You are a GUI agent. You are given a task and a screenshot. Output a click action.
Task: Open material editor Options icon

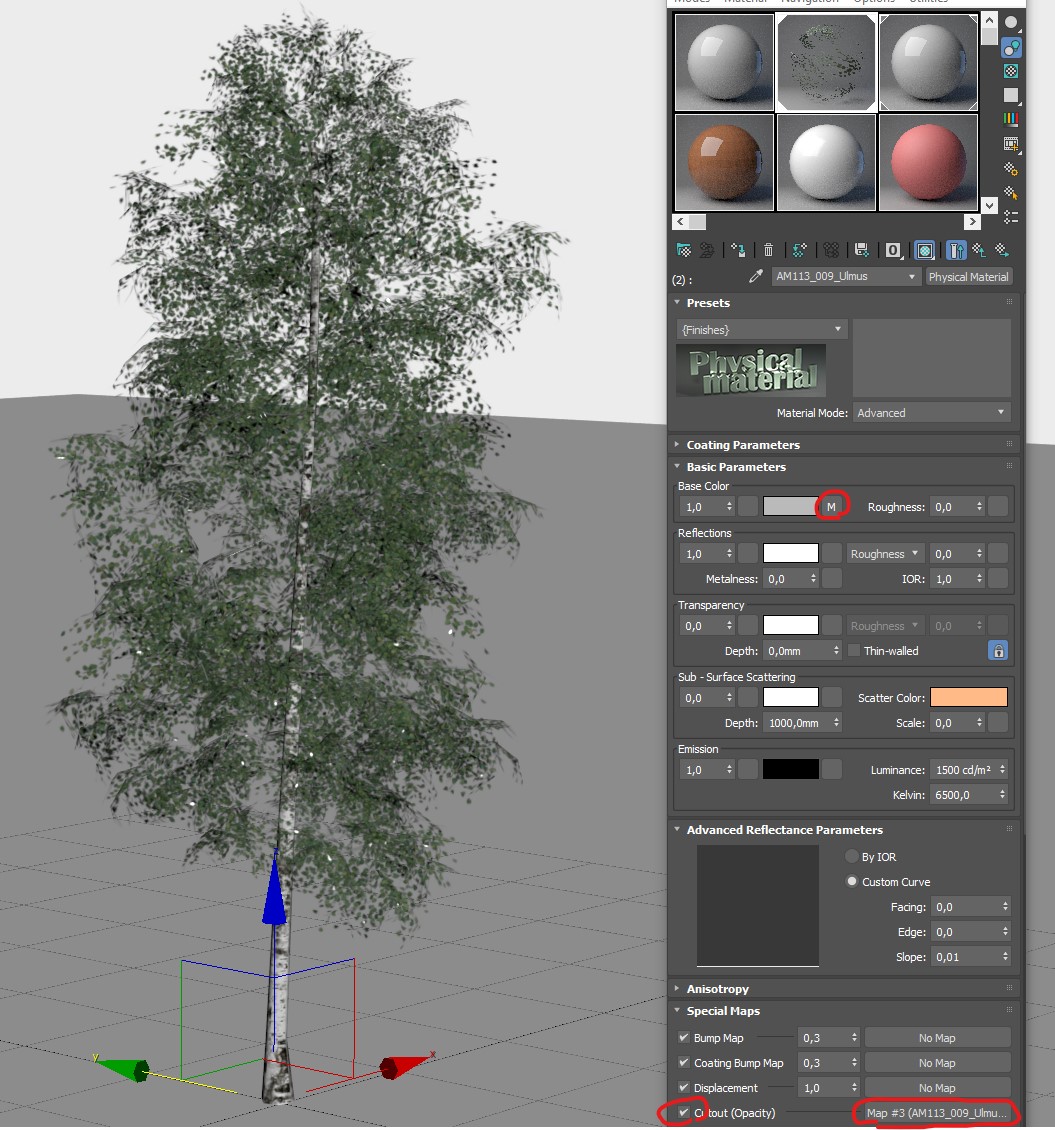click(x=1011, y=169)
